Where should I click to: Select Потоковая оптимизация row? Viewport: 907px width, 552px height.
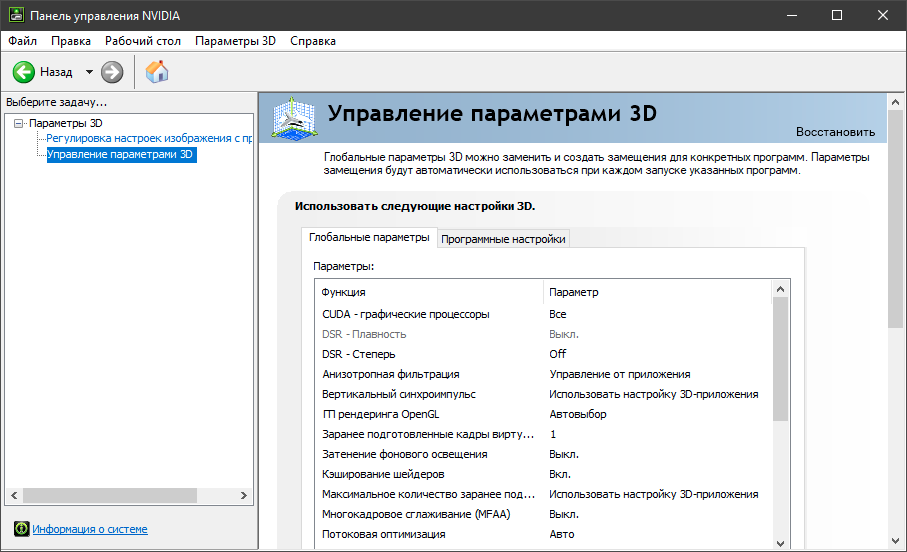(543, 534)
